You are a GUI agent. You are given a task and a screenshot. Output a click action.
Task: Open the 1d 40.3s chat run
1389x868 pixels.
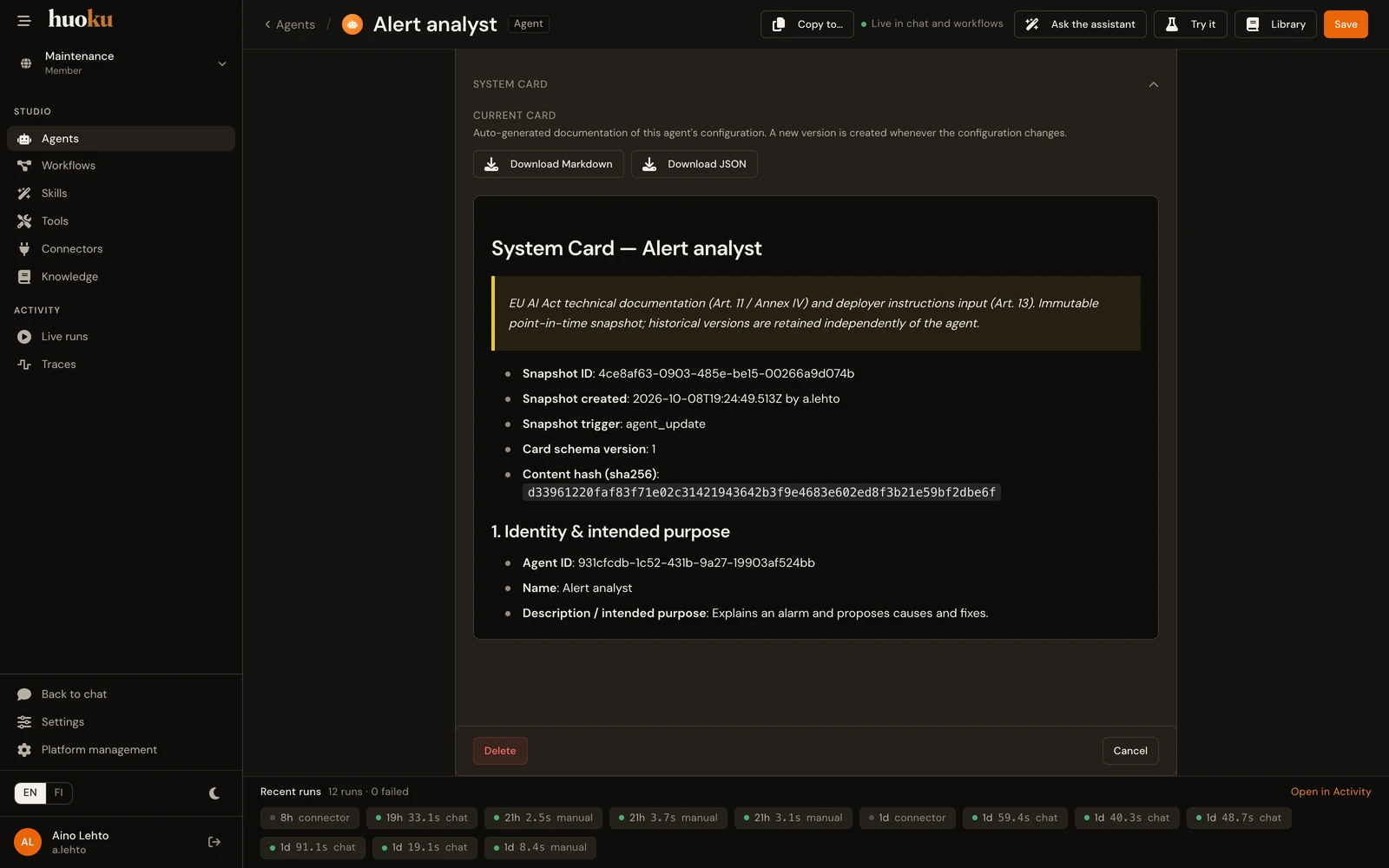(1127, 818)
